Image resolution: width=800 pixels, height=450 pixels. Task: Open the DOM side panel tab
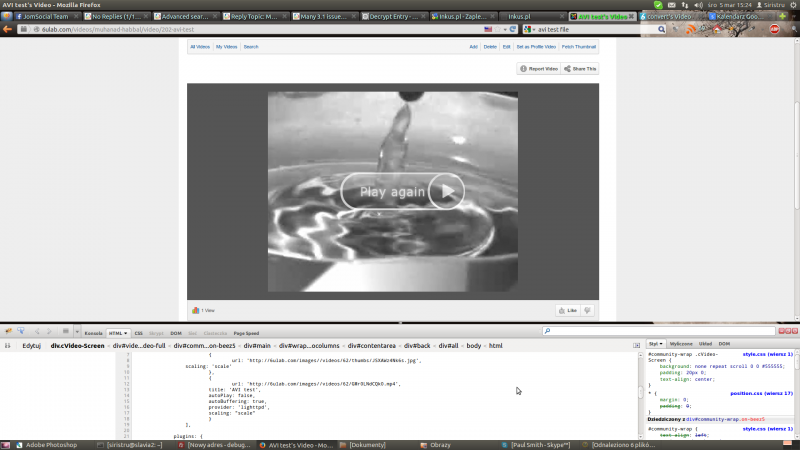[x=724, y=344]
